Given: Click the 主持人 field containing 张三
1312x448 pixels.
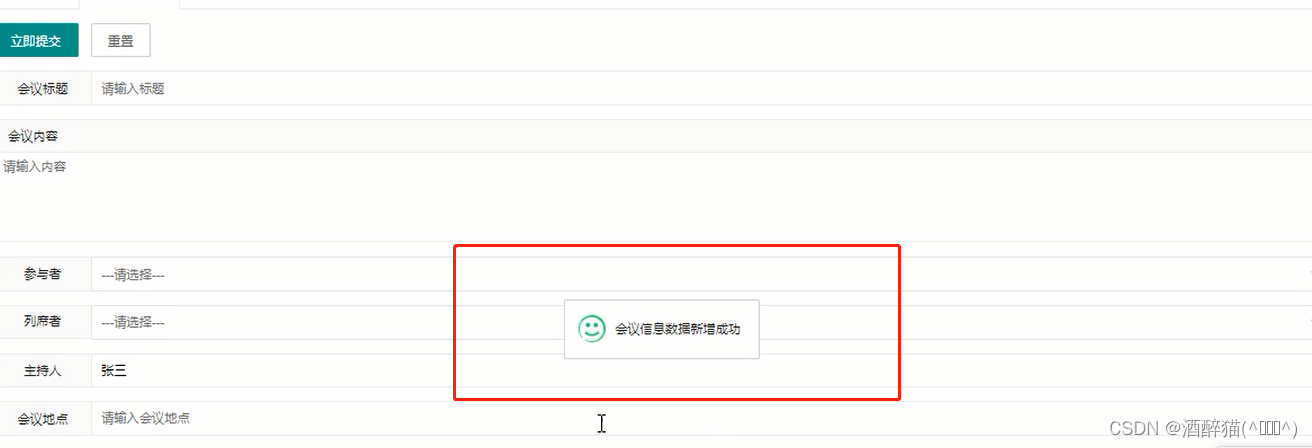Looking at the screenshot, I should coord(701,370).
